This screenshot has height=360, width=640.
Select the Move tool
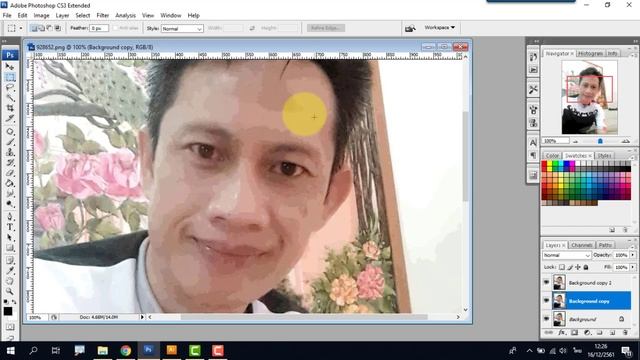[x=10, y=67]
